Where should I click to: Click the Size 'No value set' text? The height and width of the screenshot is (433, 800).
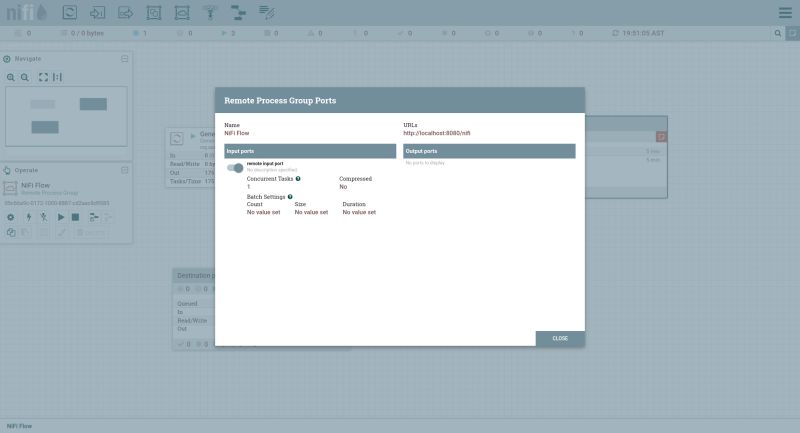[311, 212]
